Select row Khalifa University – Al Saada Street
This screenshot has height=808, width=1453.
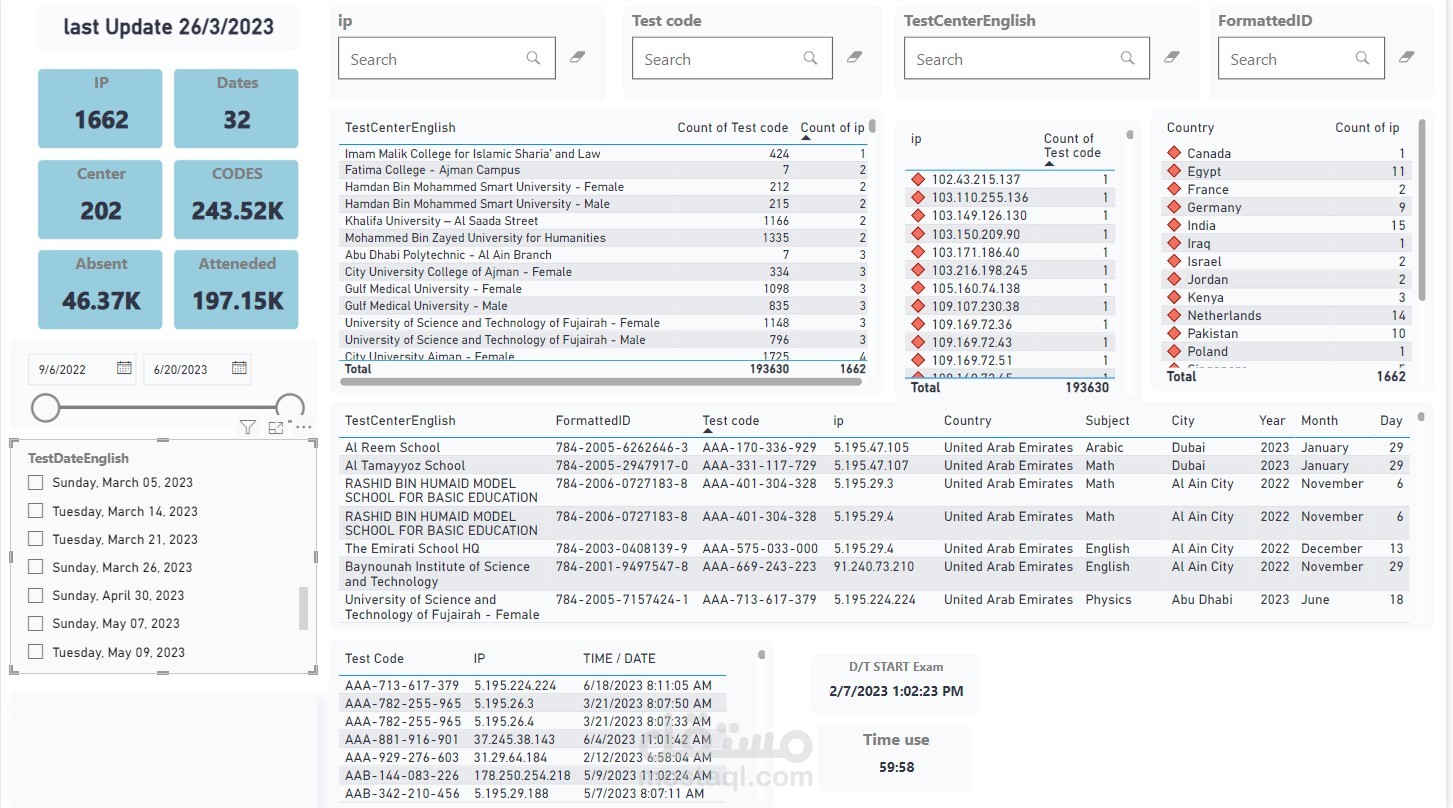click(605, 221)
